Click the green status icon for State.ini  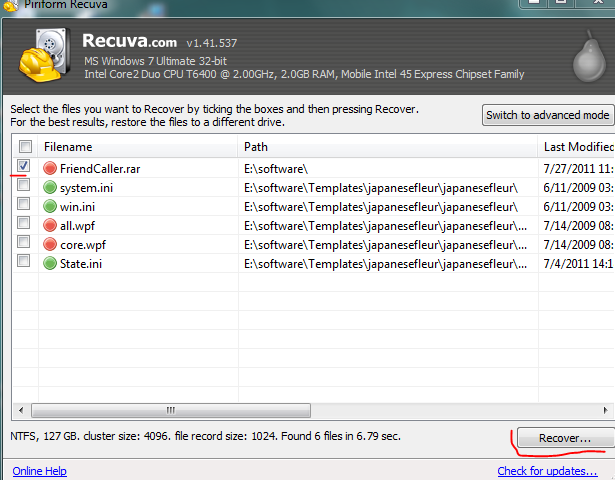[x=50, y=263]
